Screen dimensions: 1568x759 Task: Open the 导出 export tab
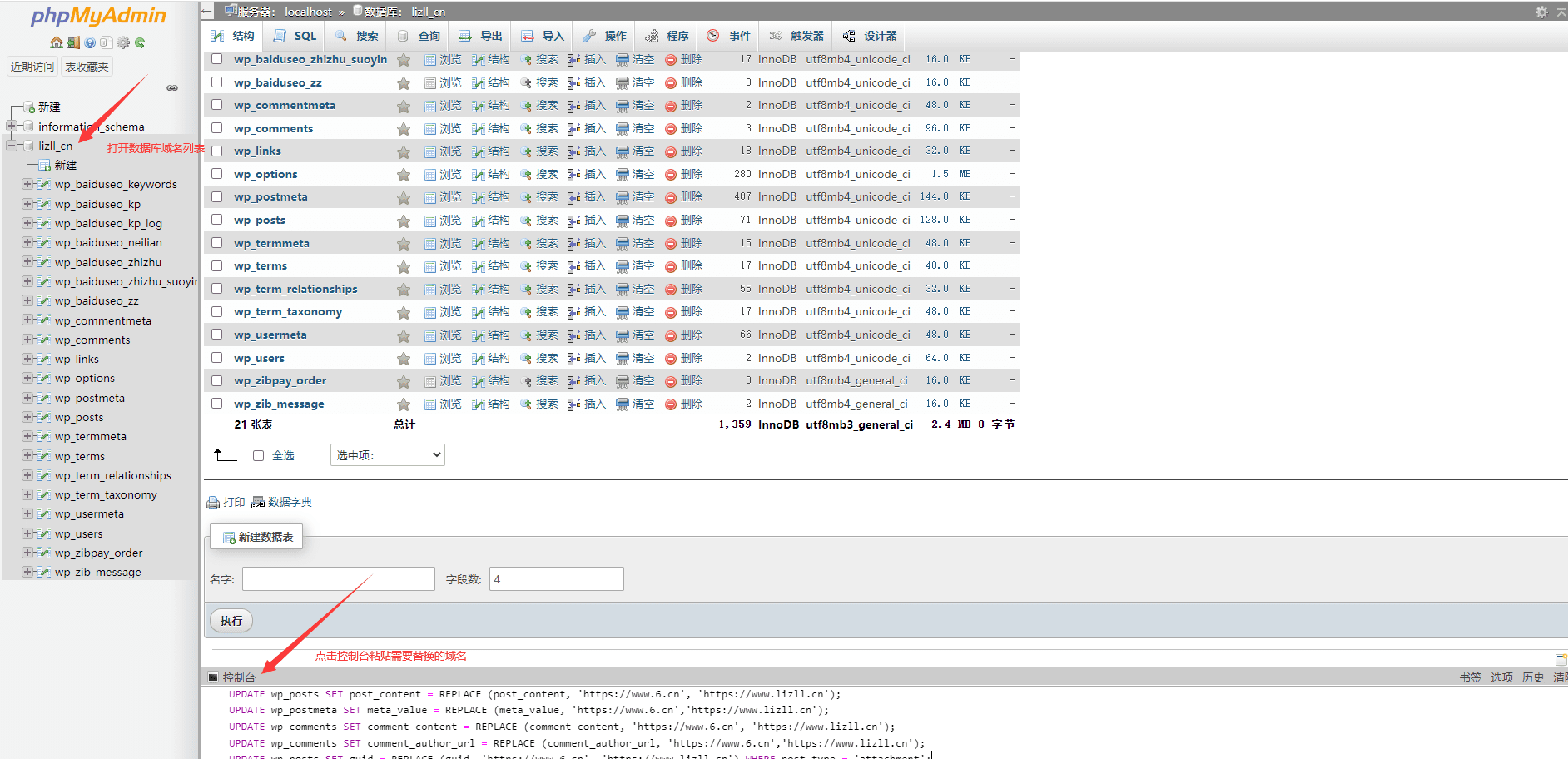point(481,36)
